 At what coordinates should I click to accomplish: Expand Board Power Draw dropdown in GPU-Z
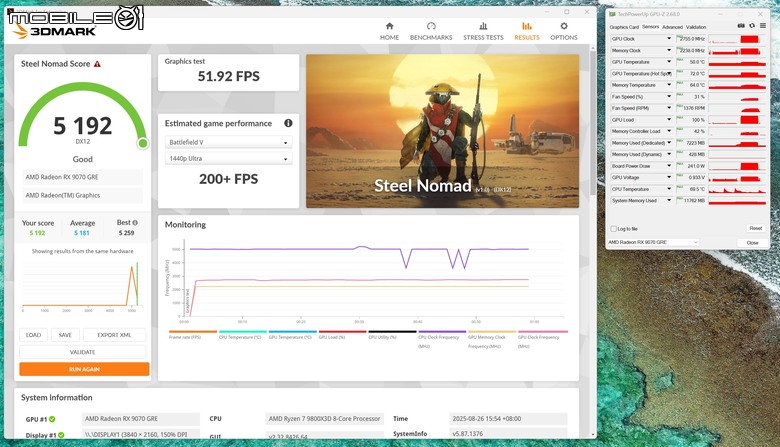pos(669,166)
